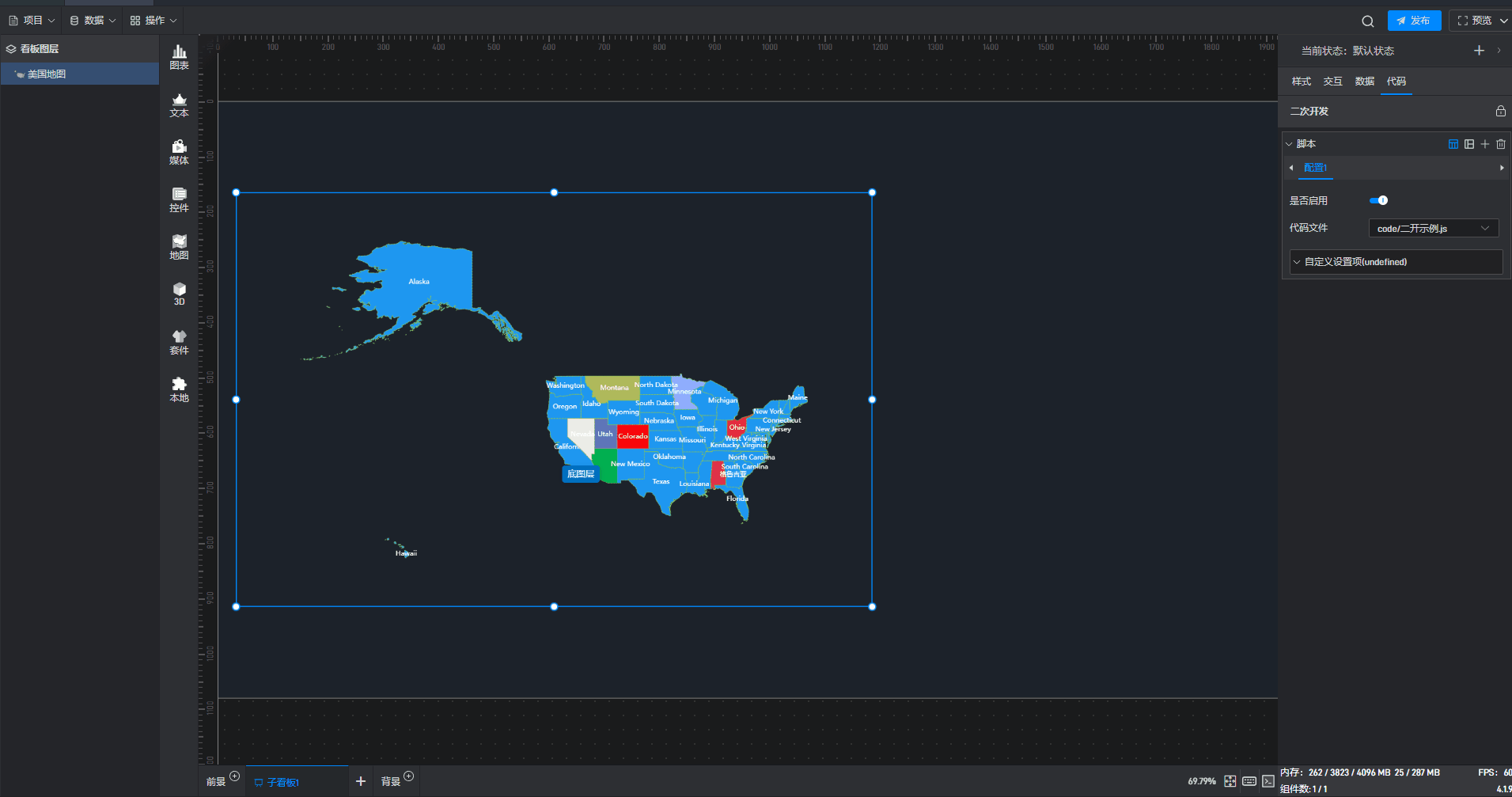Switch to the 交互 tab
This screenshot has height=797, width=1512.
1332,82
